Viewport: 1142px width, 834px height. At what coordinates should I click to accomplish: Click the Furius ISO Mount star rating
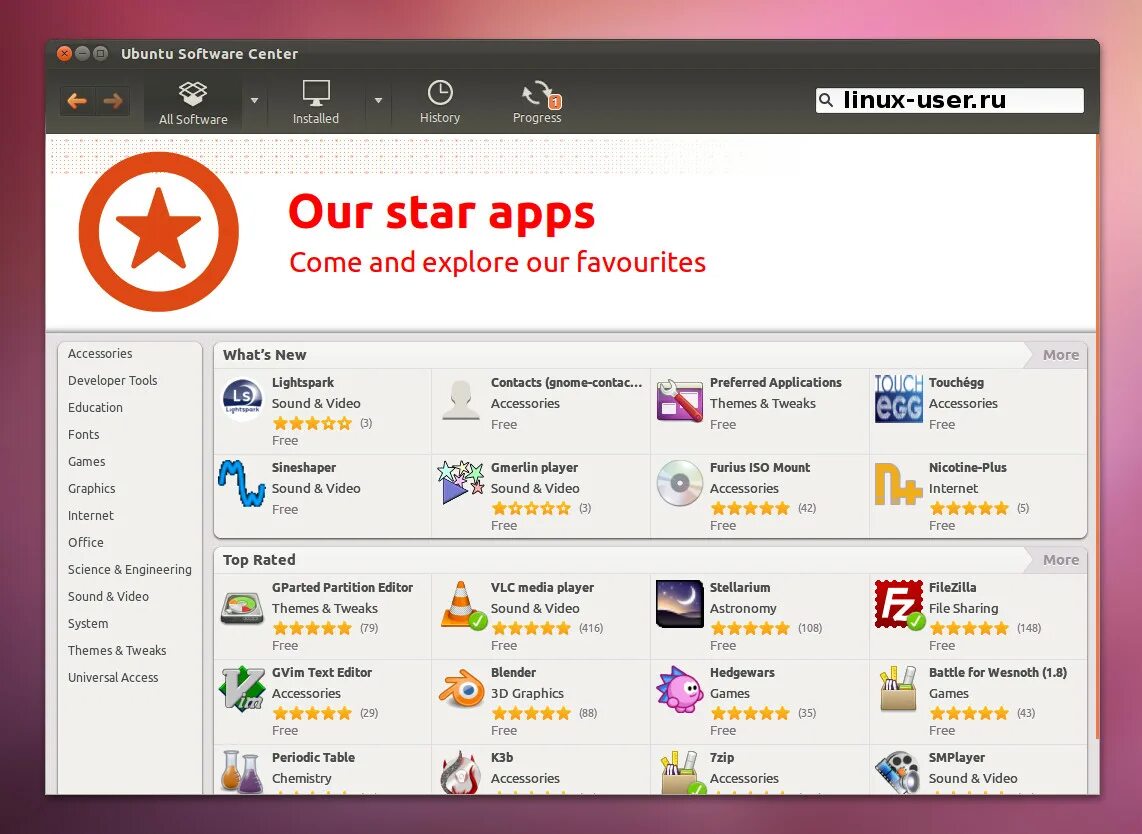[x=749, y=508]
